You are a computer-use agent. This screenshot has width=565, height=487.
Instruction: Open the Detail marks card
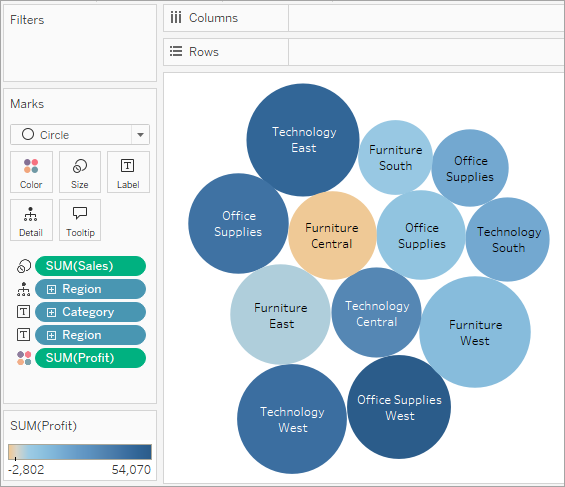31,220
